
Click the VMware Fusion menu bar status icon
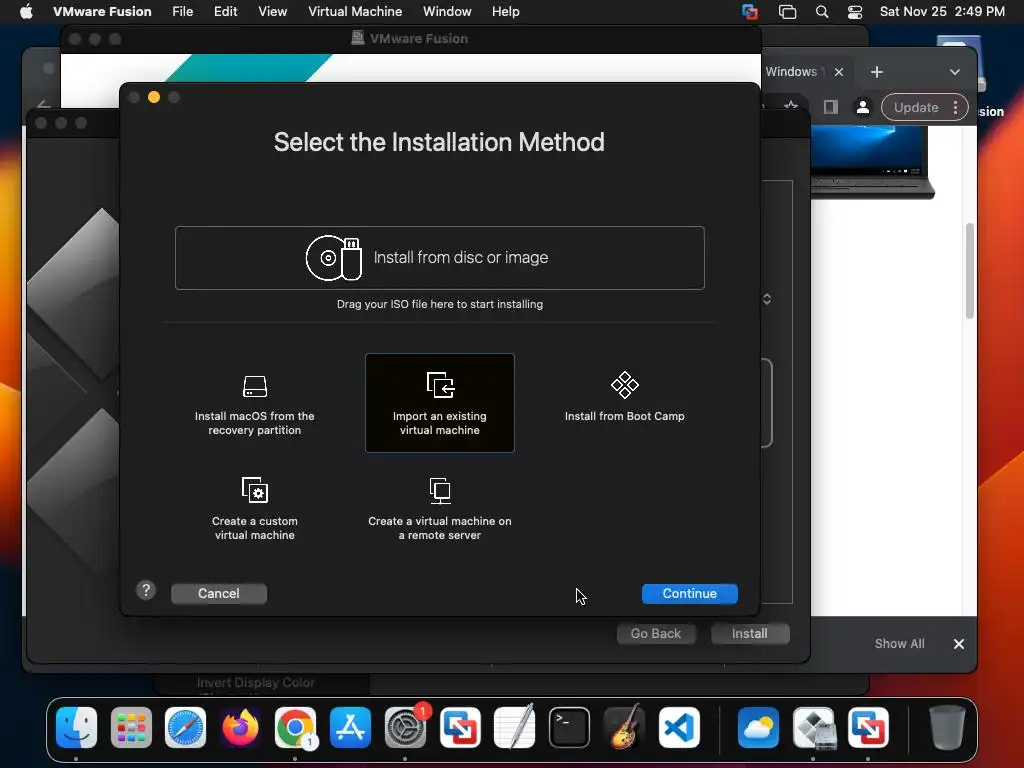pyautogui.click(x=750, y=11)
